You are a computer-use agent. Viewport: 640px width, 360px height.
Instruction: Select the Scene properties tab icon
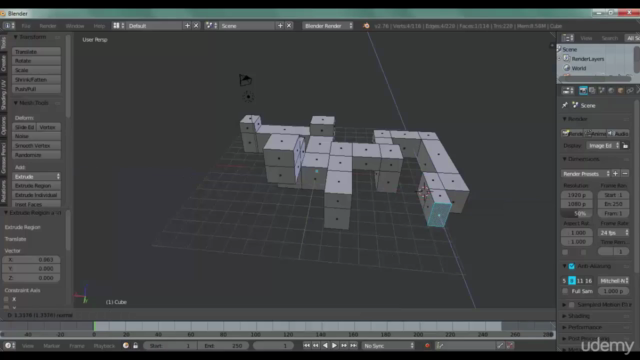(x=602, y=91)
